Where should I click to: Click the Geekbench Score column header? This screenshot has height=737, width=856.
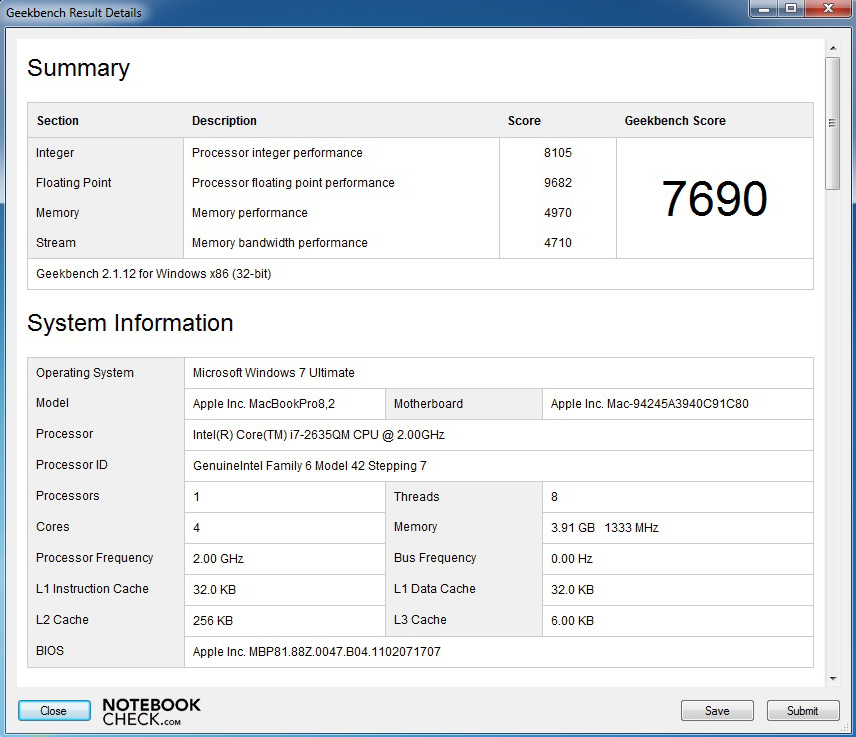click(675, 121)
